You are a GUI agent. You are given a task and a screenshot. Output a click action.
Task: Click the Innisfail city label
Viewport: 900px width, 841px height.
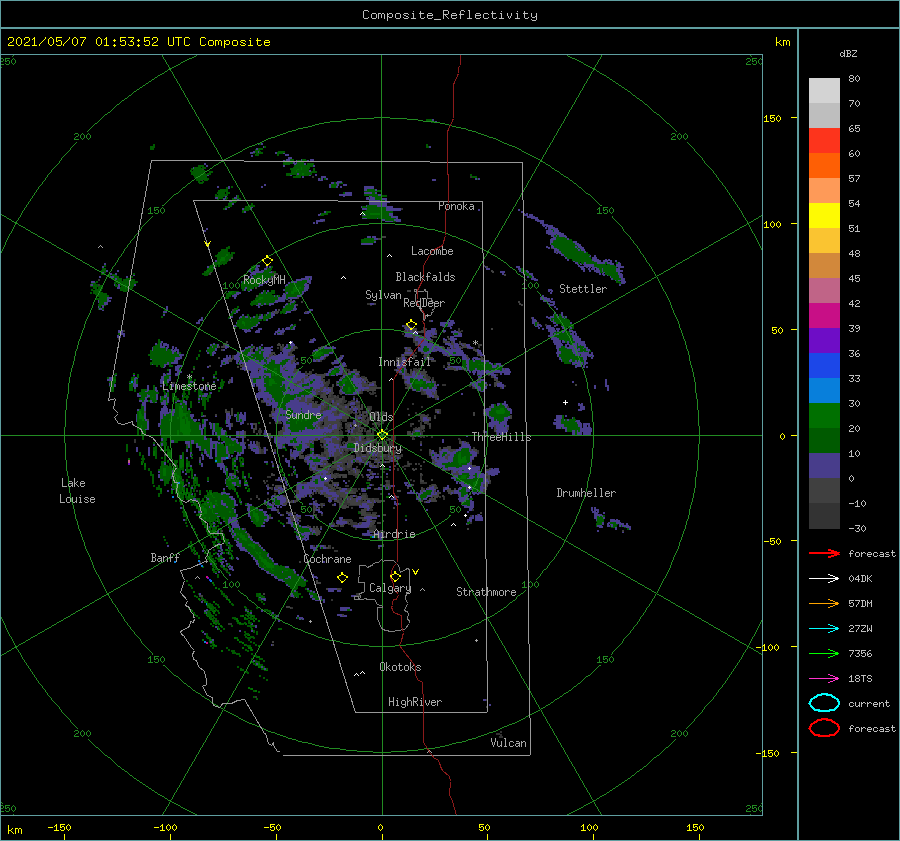tap(404, 362)
